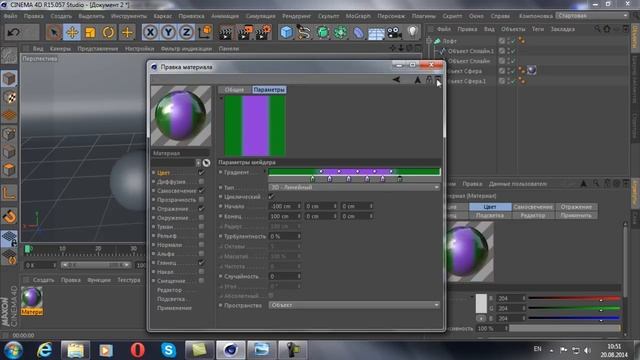Click Render to Picture Viewer icon
Screen dimensions: 640x360
[244, 33]
